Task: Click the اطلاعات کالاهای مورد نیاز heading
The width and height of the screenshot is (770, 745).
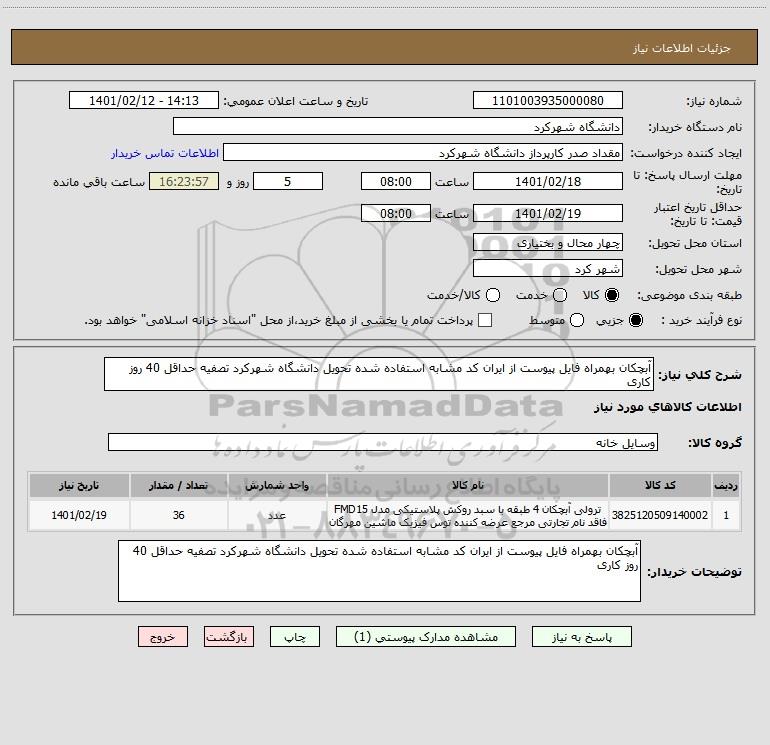Action: (667, 407)
